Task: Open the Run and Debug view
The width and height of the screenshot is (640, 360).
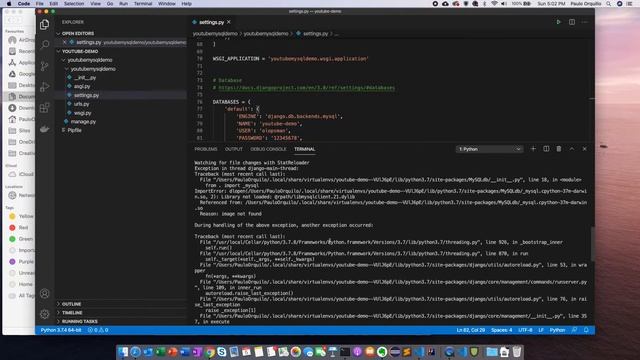Action: coord(44,87)
